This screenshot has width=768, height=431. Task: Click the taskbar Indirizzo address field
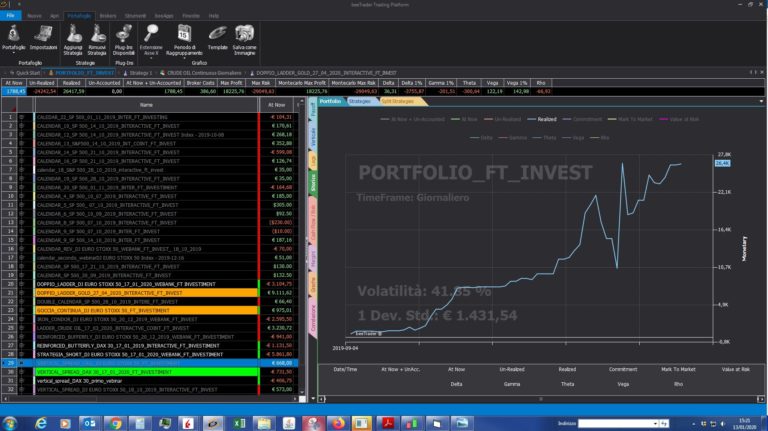[615, 423]
